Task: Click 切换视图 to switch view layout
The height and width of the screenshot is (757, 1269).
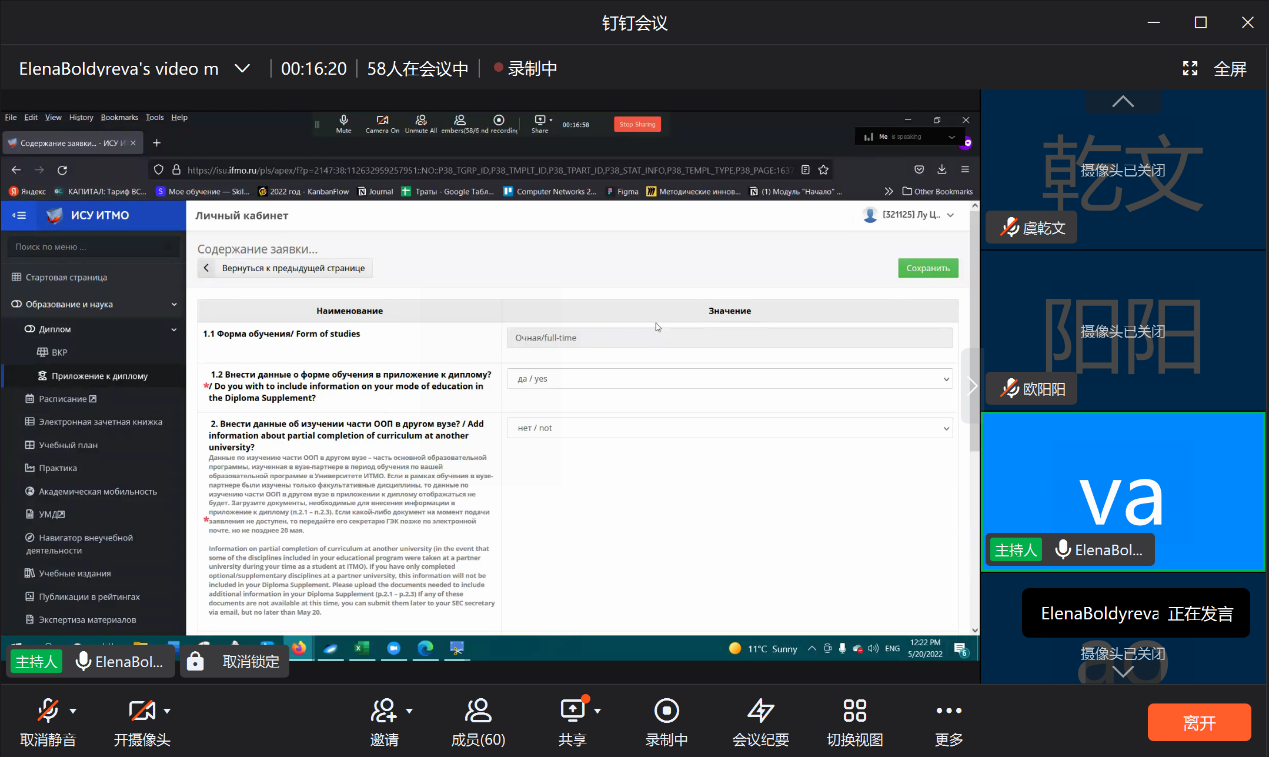Action: (x=854, y=722)
